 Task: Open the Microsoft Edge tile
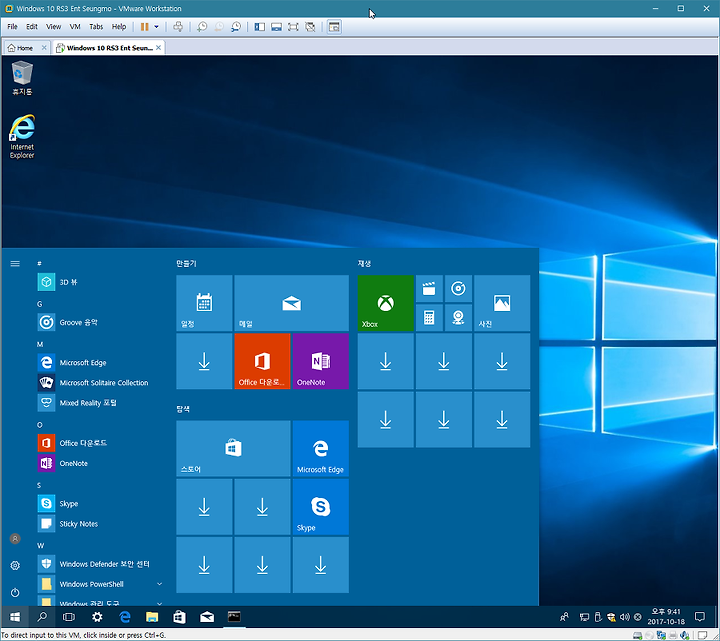[321, 449]
